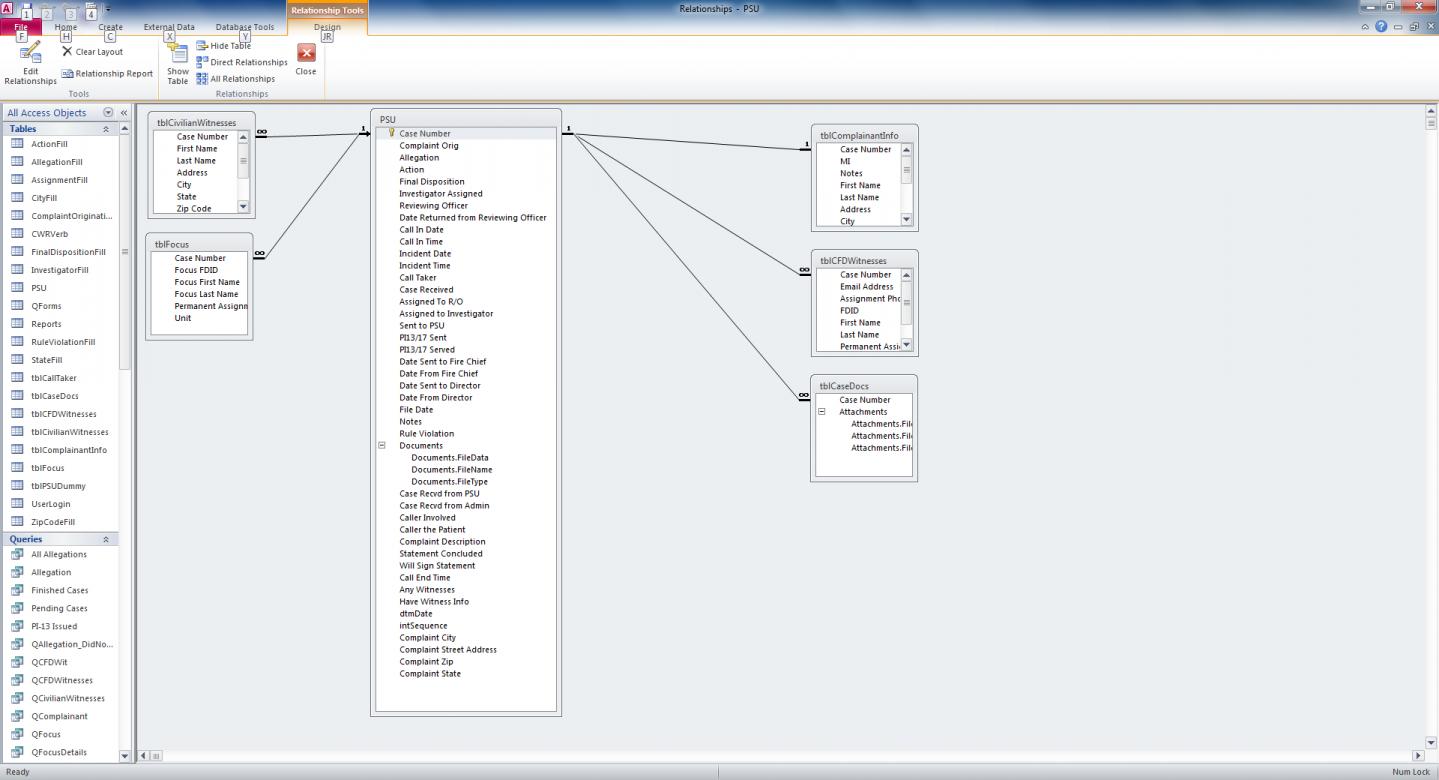
Task: Select Zip Code field in tblCivilianWitnesses
Action: (194, 209)
